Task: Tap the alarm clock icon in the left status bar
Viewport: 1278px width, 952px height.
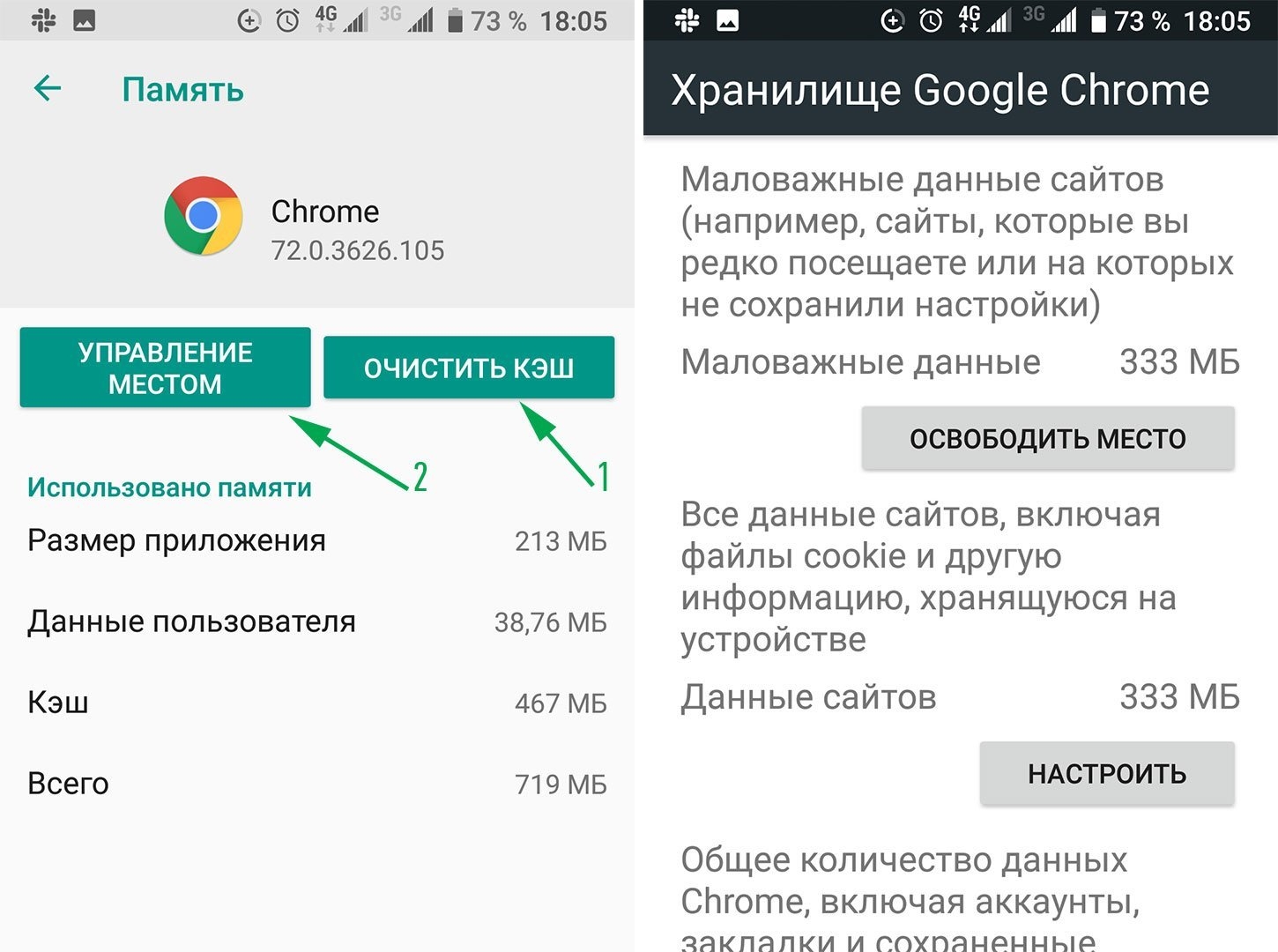Action: point(287,20)
